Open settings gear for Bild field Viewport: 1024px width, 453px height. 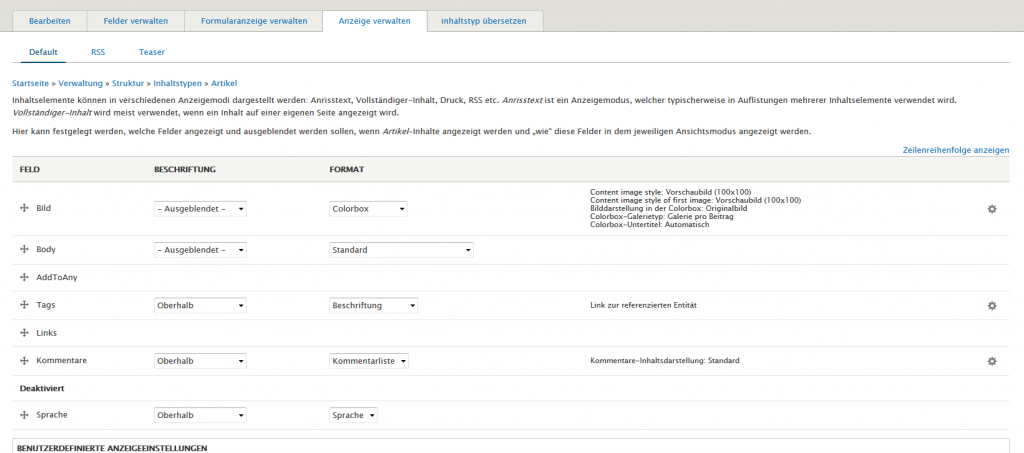point(991,209)
